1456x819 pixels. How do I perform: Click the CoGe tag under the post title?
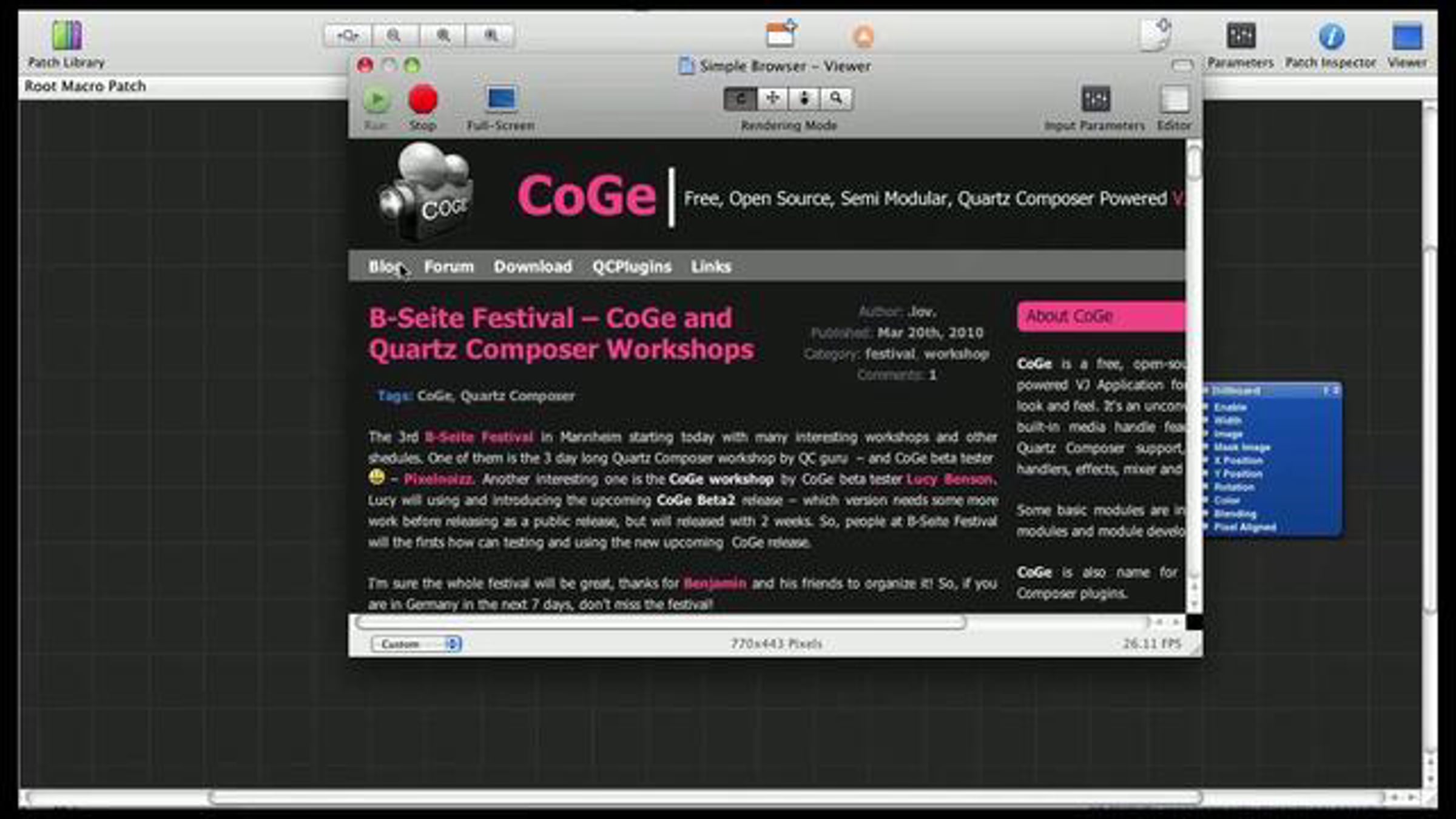pos(435,396)
